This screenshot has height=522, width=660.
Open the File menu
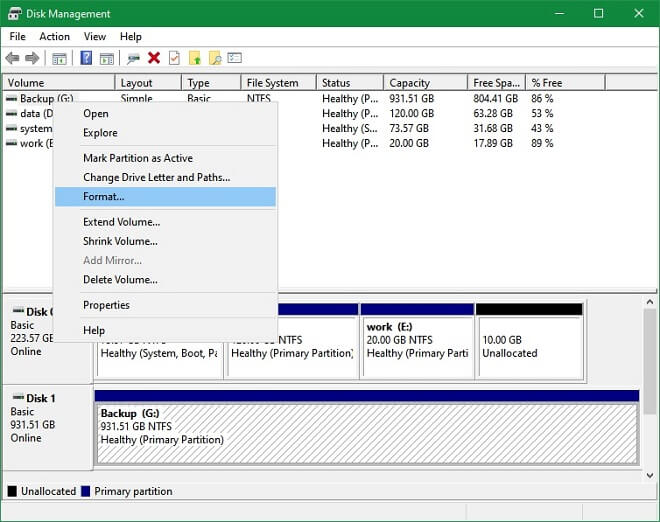(x=17, y=37)
